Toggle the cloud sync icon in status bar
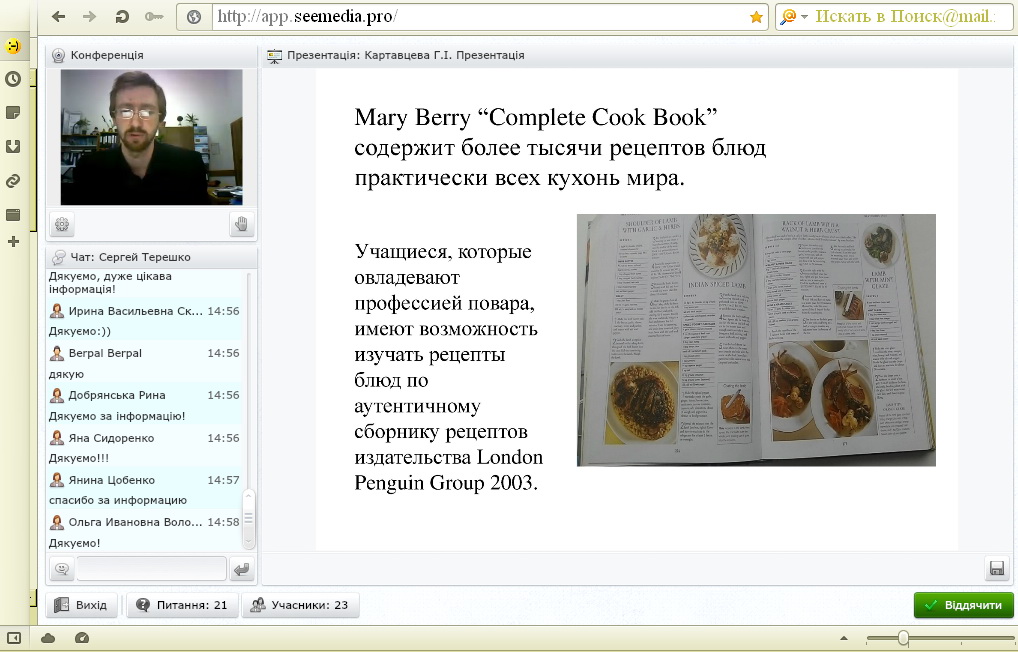 pos(48,638)
